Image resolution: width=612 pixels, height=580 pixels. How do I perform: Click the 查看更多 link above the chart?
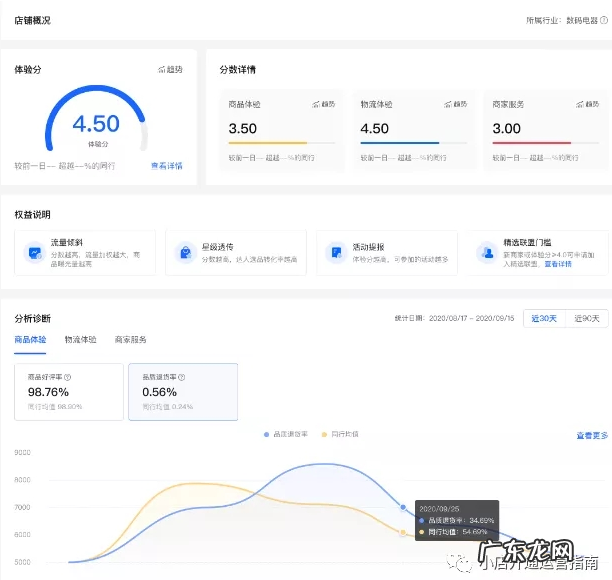(592, 435)
